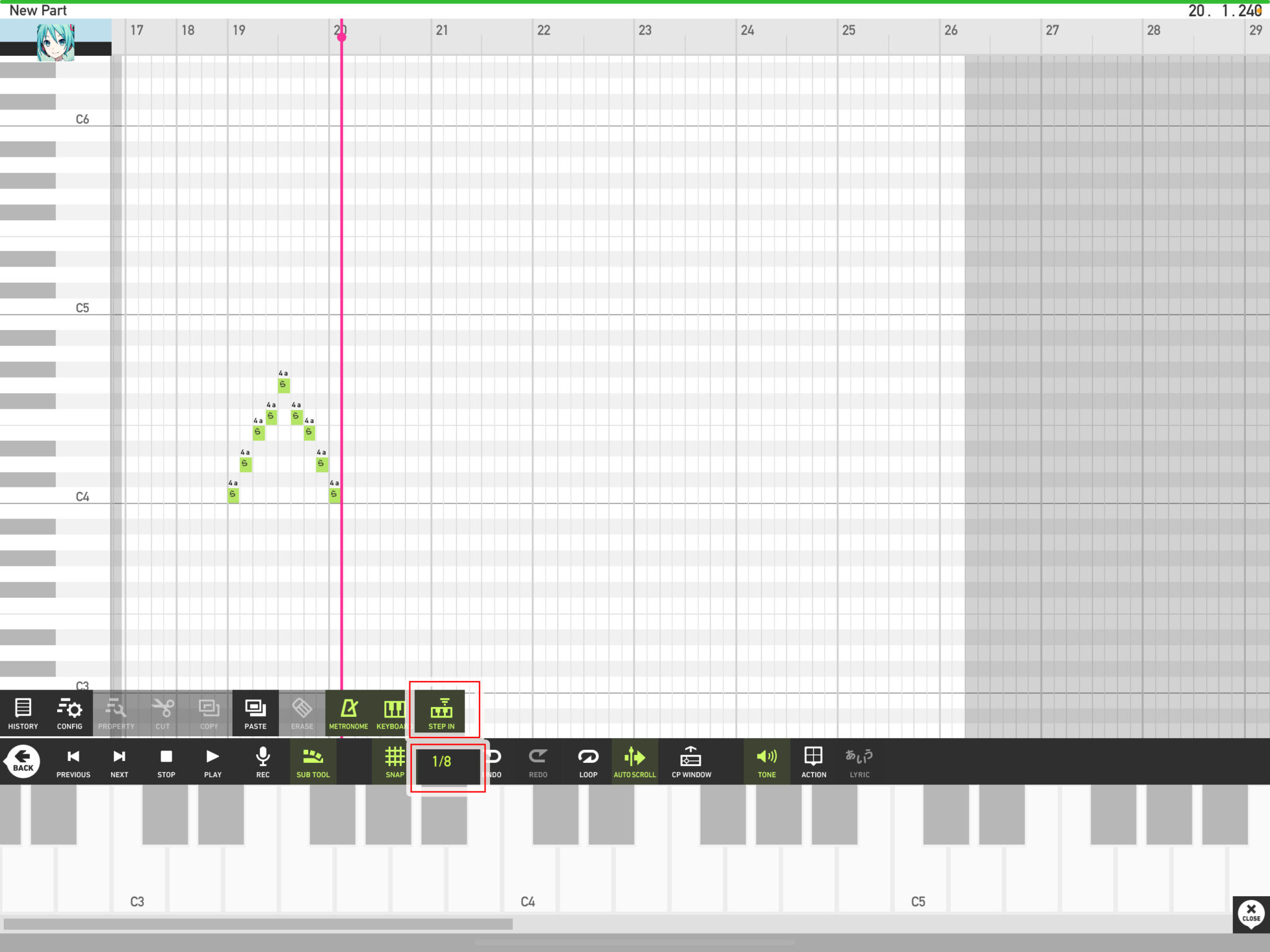Jump to Next marker
Image resolution: width=1270 pixels, height=952 pixels.
pos(119,761)
